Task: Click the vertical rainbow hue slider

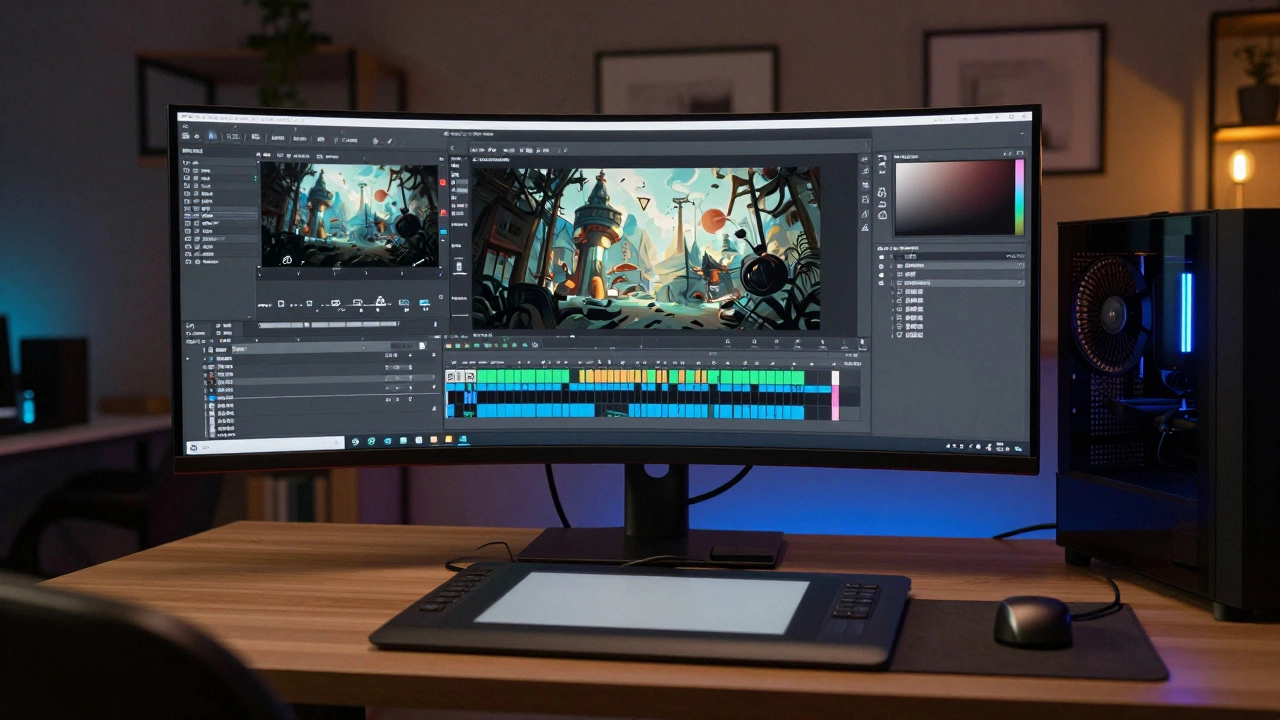Action: 1020,197
